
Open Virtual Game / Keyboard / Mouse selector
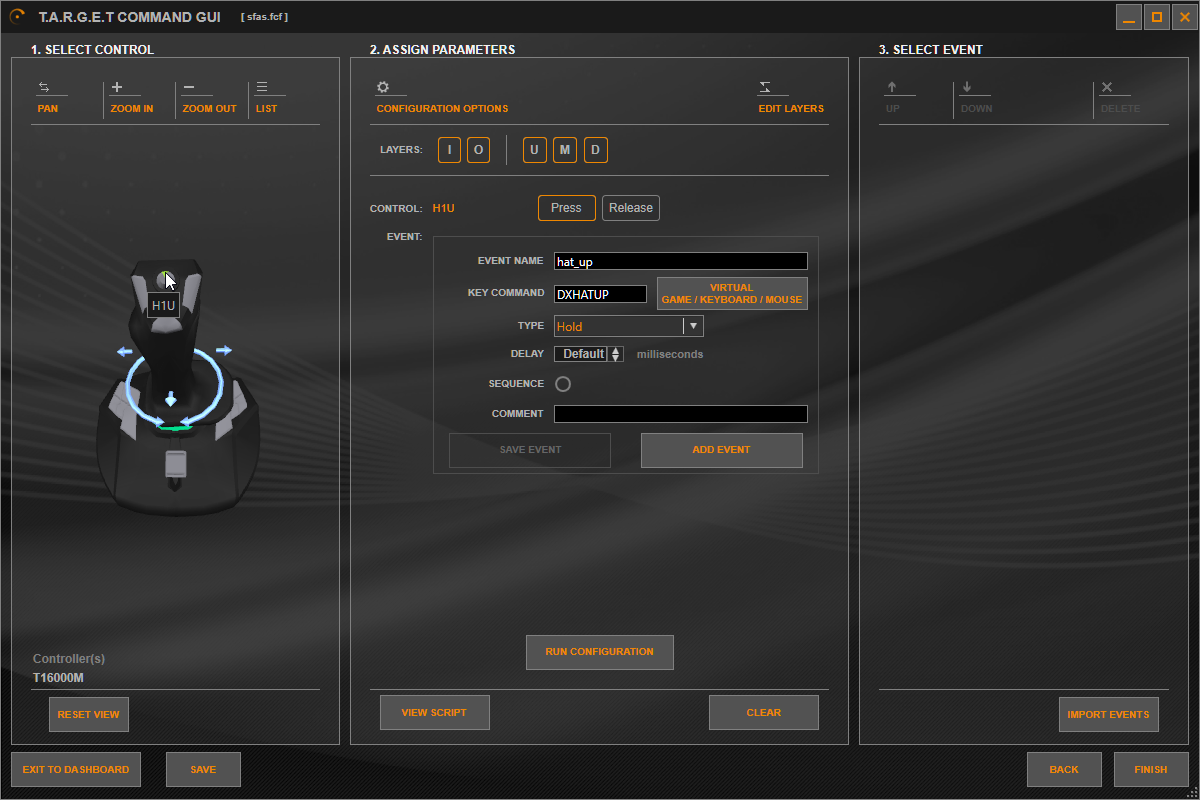tap(731, 294)
